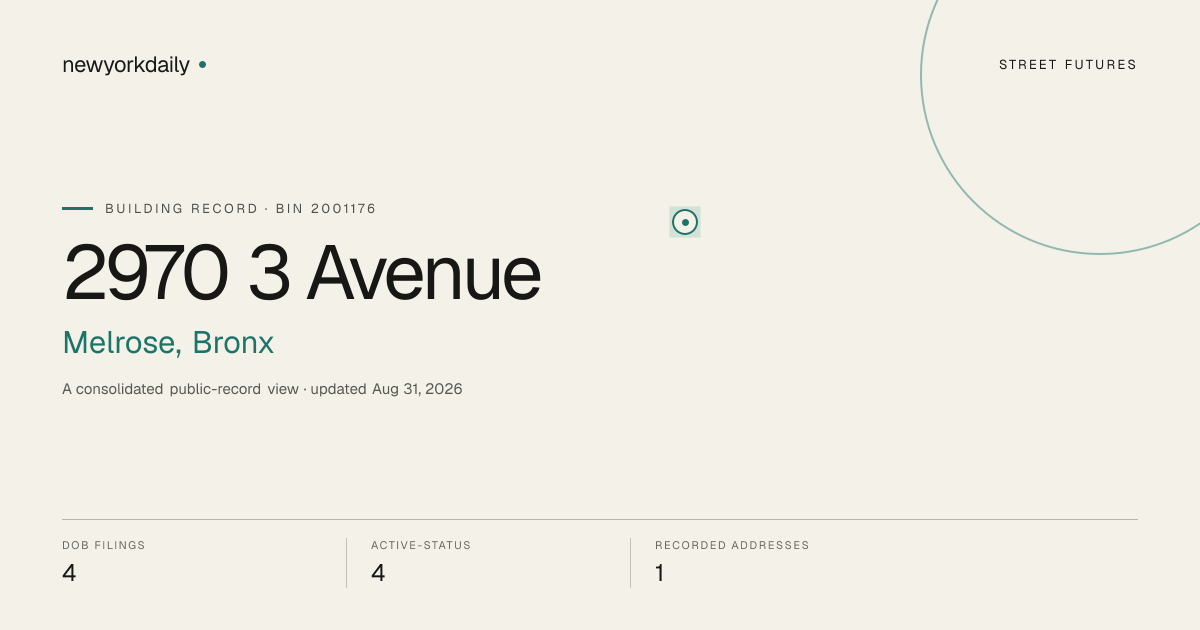This screenshot has width=1200, height=630.
Task: Click the horizontal divider above the stats
Action: point(600,519)
